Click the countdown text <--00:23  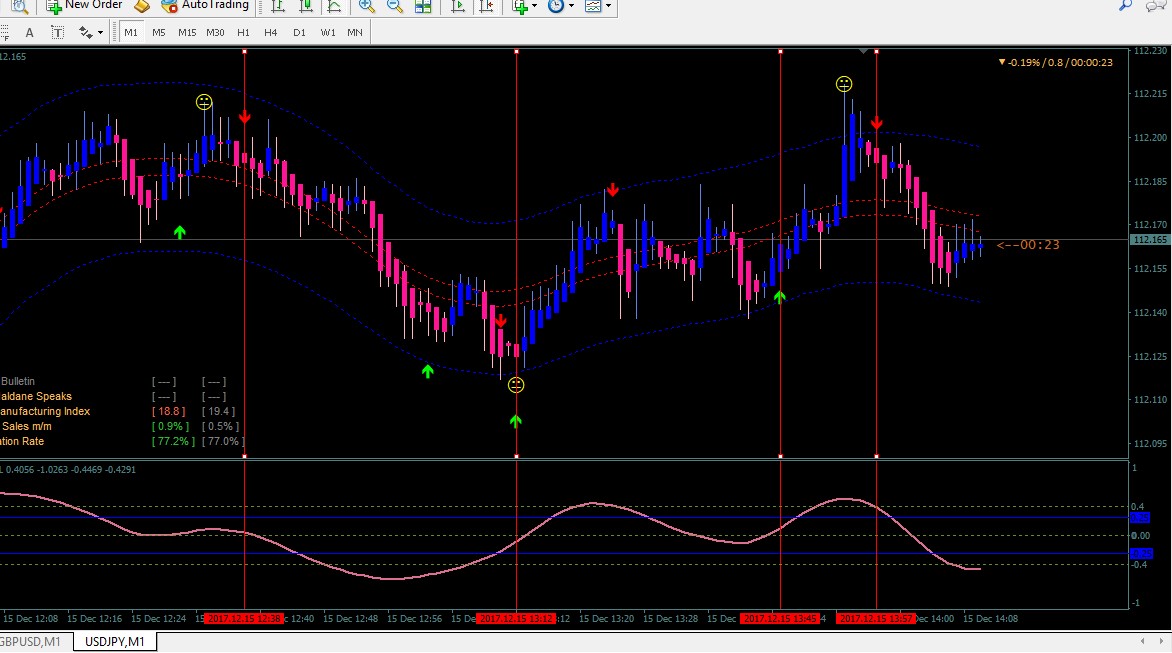(1028, 245)
